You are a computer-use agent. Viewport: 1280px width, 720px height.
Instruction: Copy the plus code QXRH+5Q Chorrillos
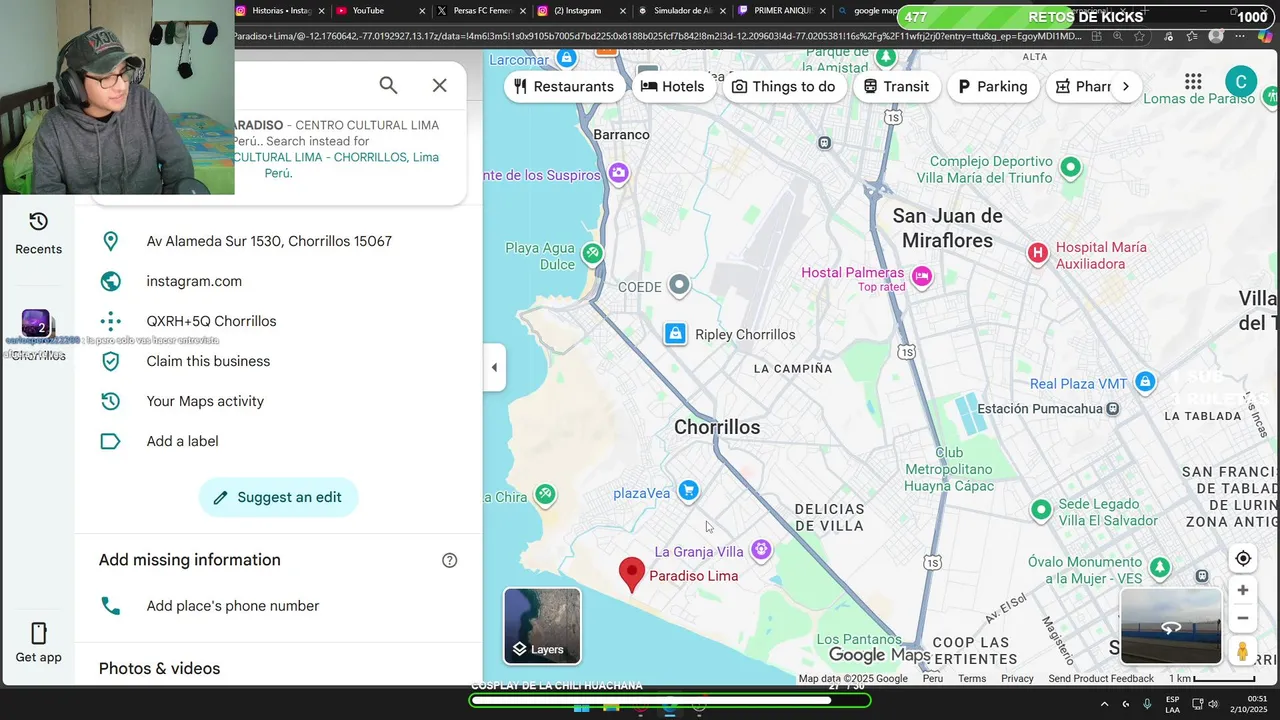(x=211, y=321)
